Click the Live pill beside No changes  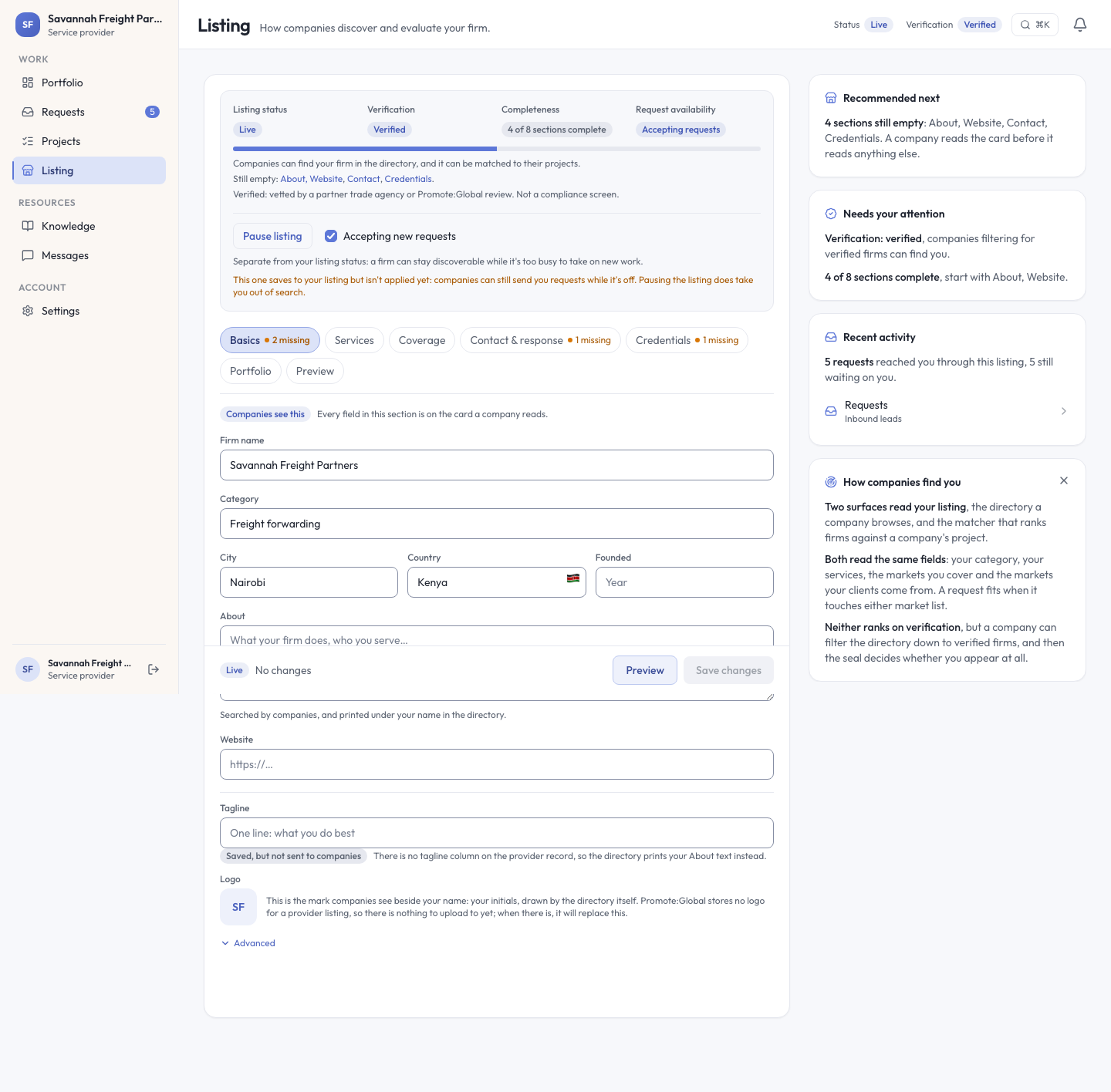pyautogui.click(x=235, y=670)
